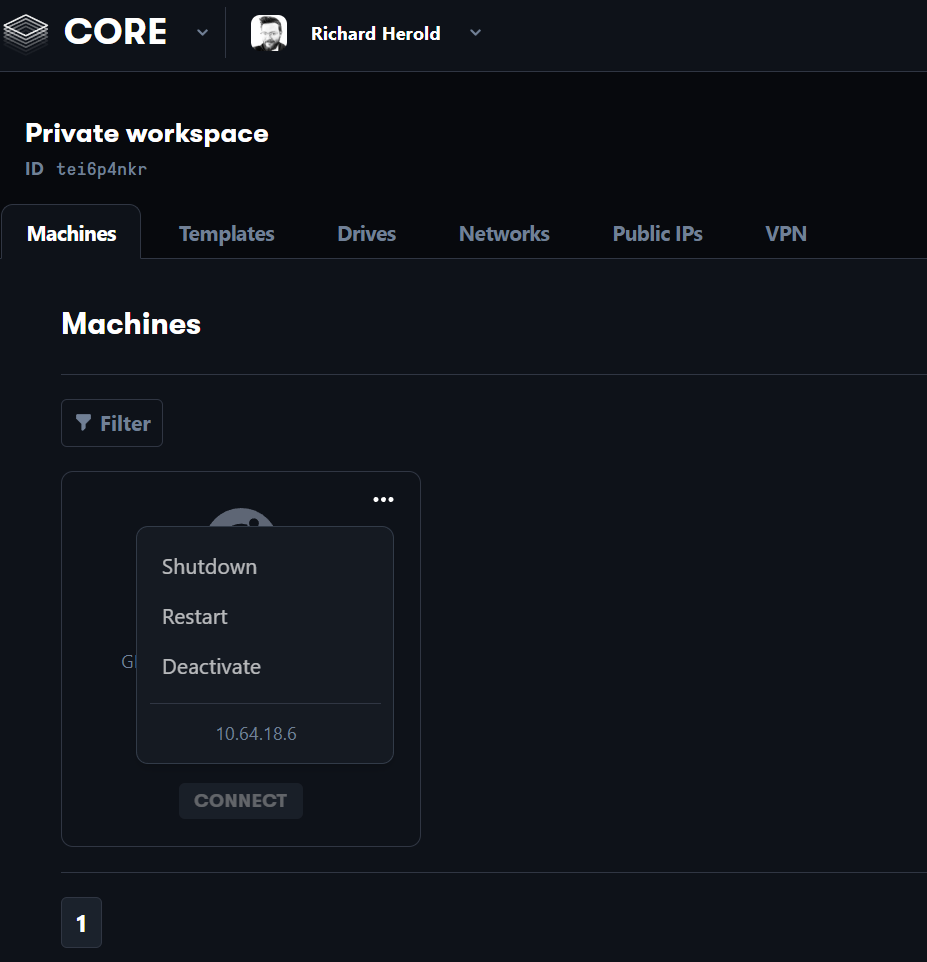The width and height of the screenshot is (927, 962).
Task: Select Deactivate in the machine menu
Action: 211,667
